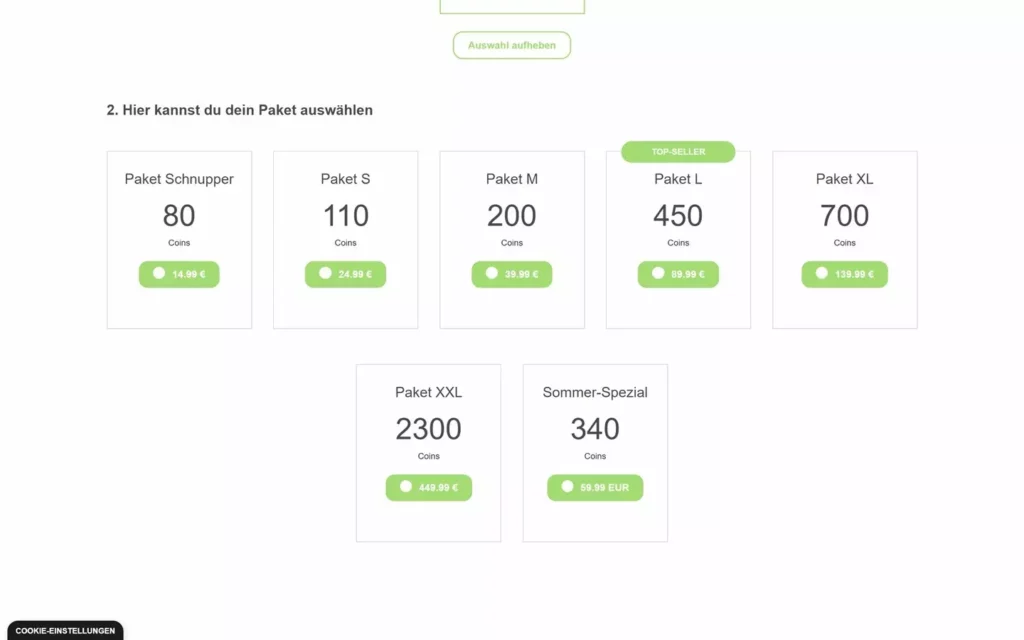Pick the Paket M 200 coins amount

pos(512,216)
